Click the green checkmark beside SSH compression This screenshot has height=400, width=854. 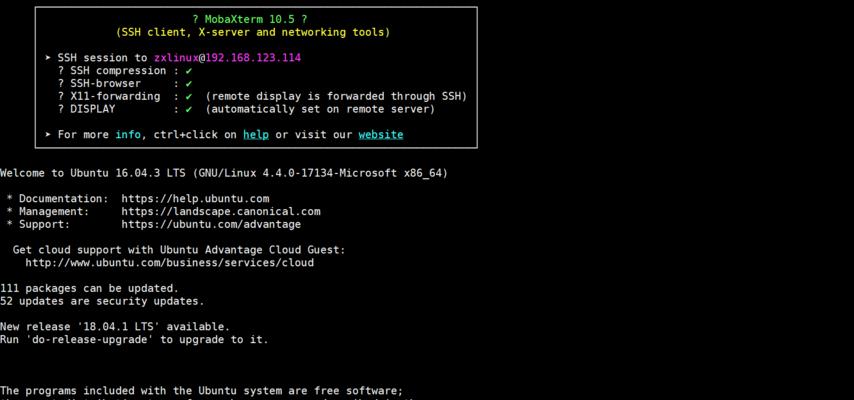188,71
